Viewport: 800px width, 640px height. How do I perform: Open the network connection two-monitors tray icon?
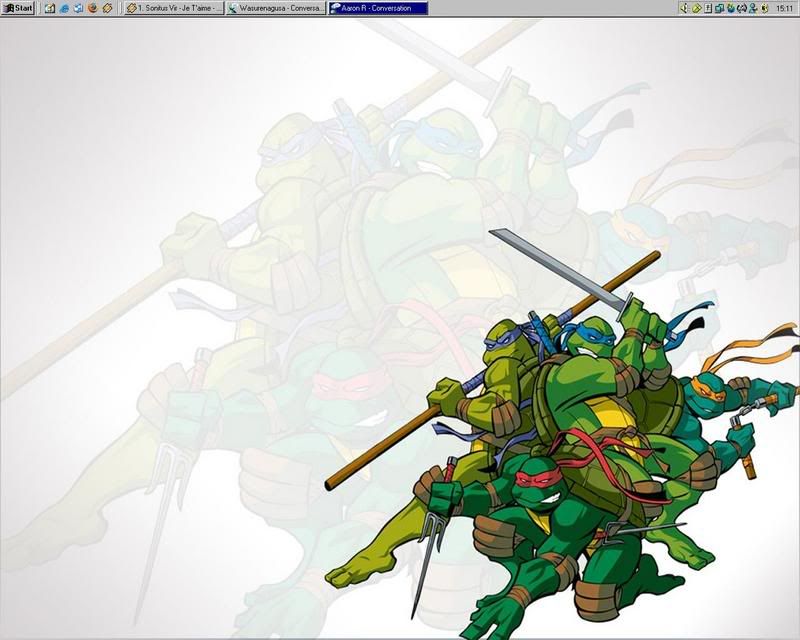coord(720,8)
